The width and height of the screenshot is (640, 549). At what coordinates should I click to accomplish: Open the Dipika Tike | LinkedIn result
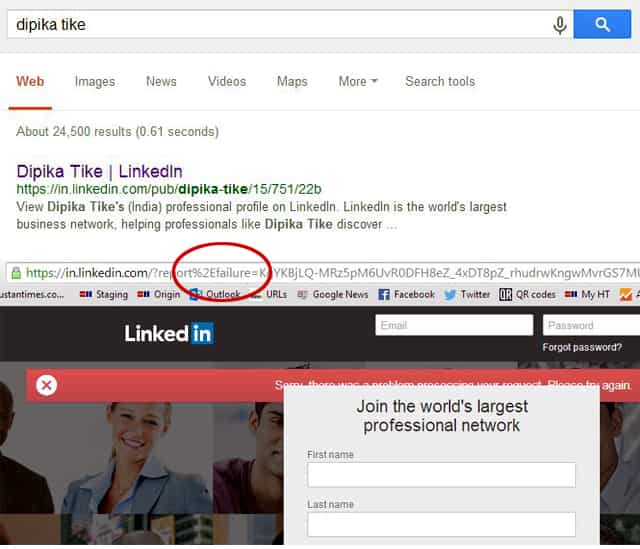100,171
